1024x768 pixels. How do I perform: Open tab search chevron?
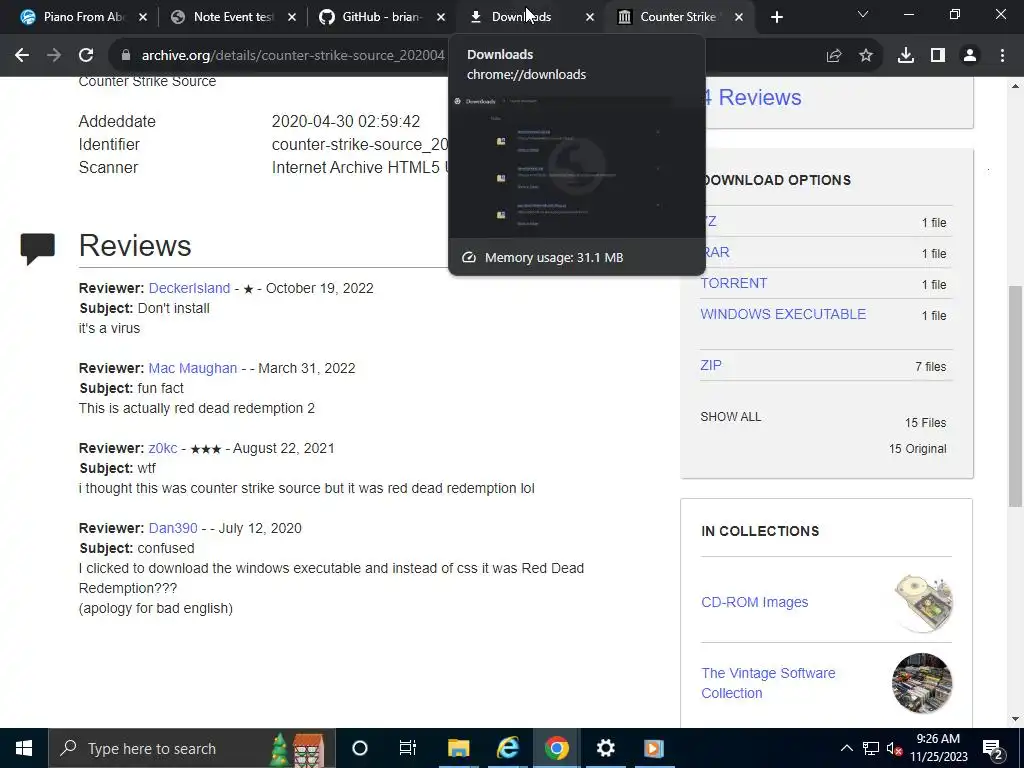(863, 14)
